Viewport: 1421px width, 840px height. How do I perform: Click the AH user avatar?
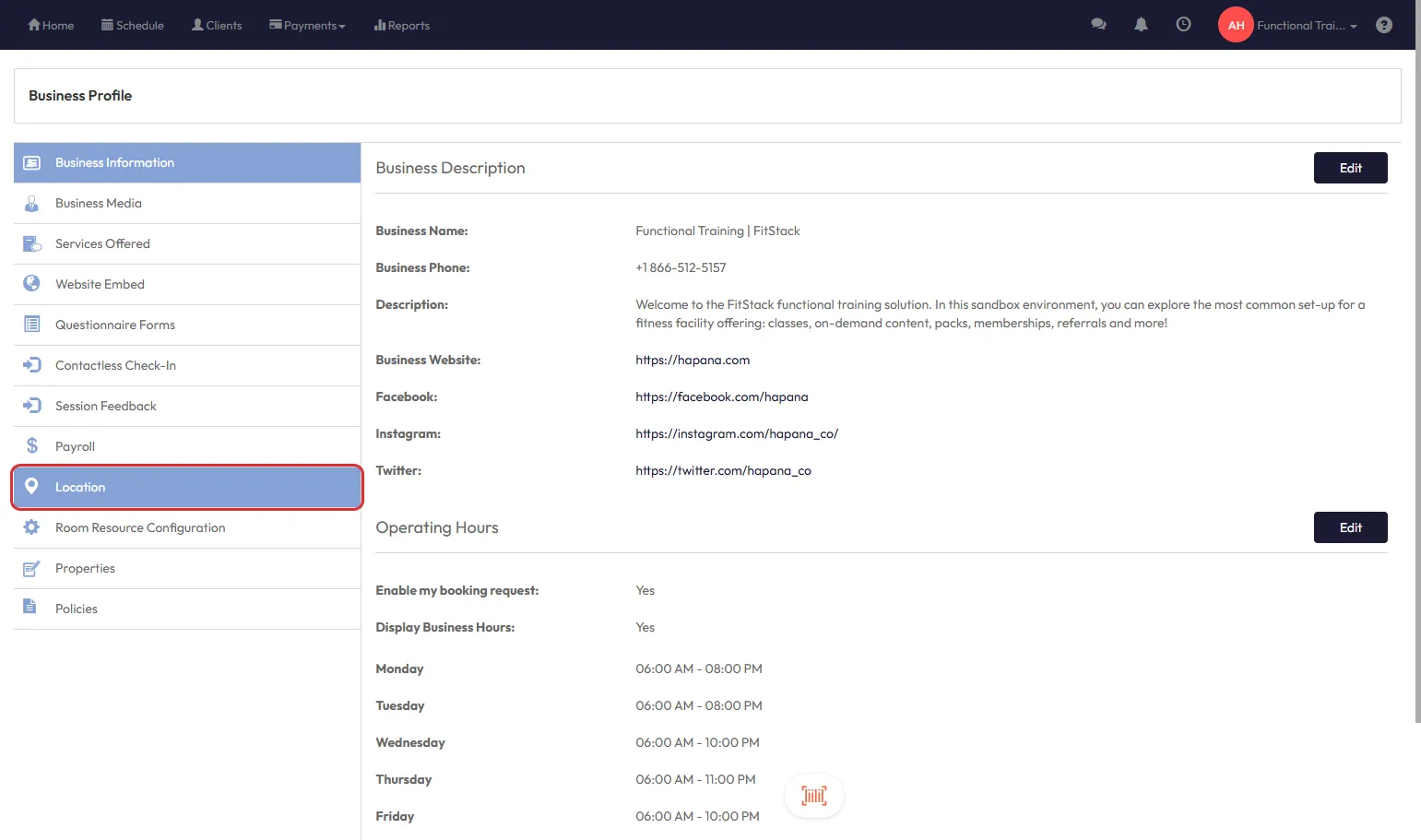[x=1236, y=25]
